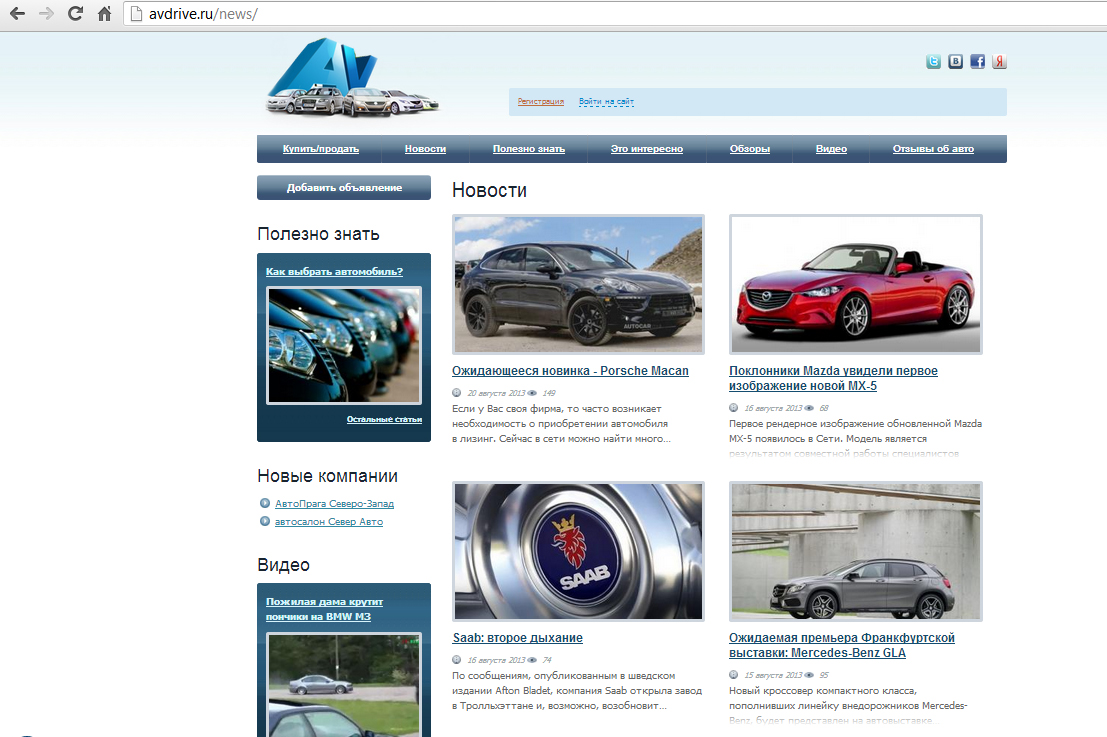Viewport: 1107px width, 737px height.
Task: Click views eye icon on Mercedes GLA article
Action: pyautogui.click(x=809, y=675)
